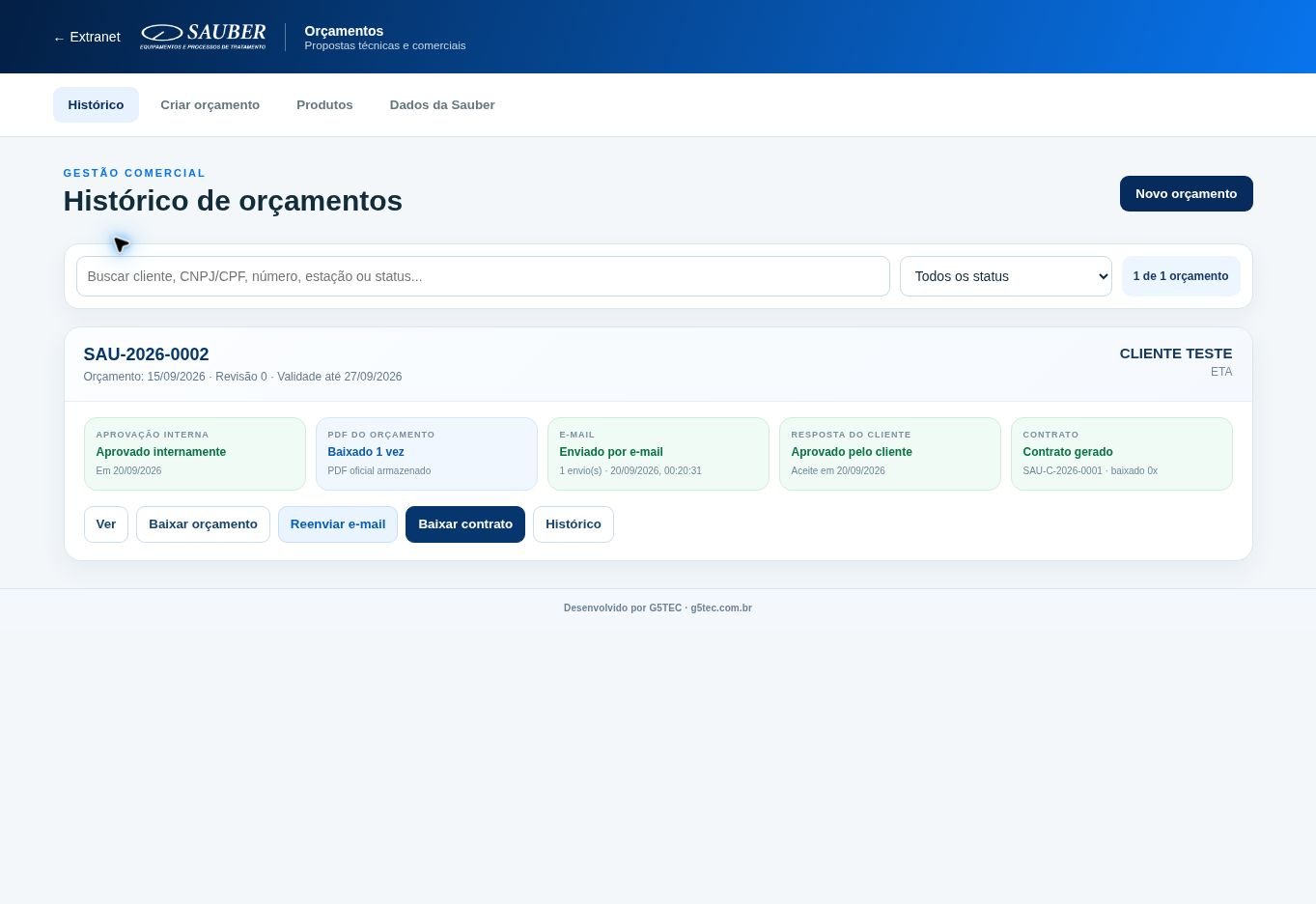Image resolution: width=1316 pixels, height=904 pixels.
Task: Switch to the Criar orçamento tab
Action: [210, 105]
